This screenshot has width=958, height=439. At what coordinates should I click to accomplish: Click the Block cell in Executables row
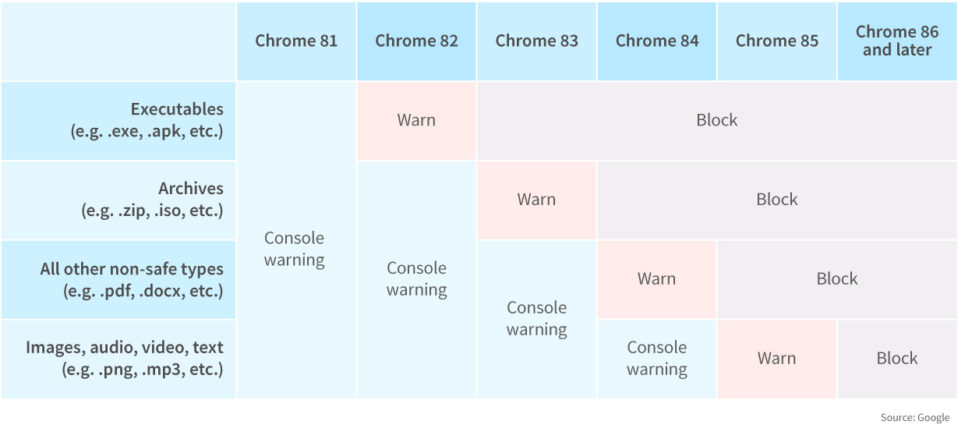[717, 121]
